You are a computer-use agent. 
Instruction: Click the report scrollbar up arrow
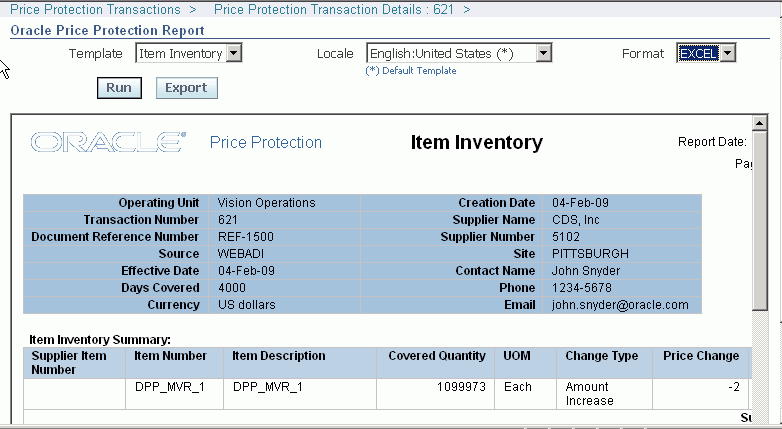coord(760,123)
